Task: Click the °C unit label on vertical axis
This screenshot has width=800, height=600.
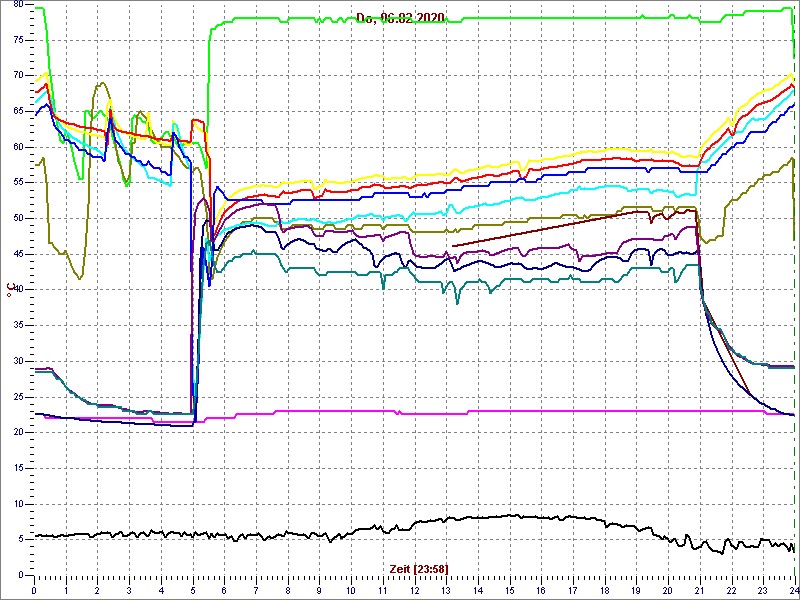Action: [x=10, y=289]
